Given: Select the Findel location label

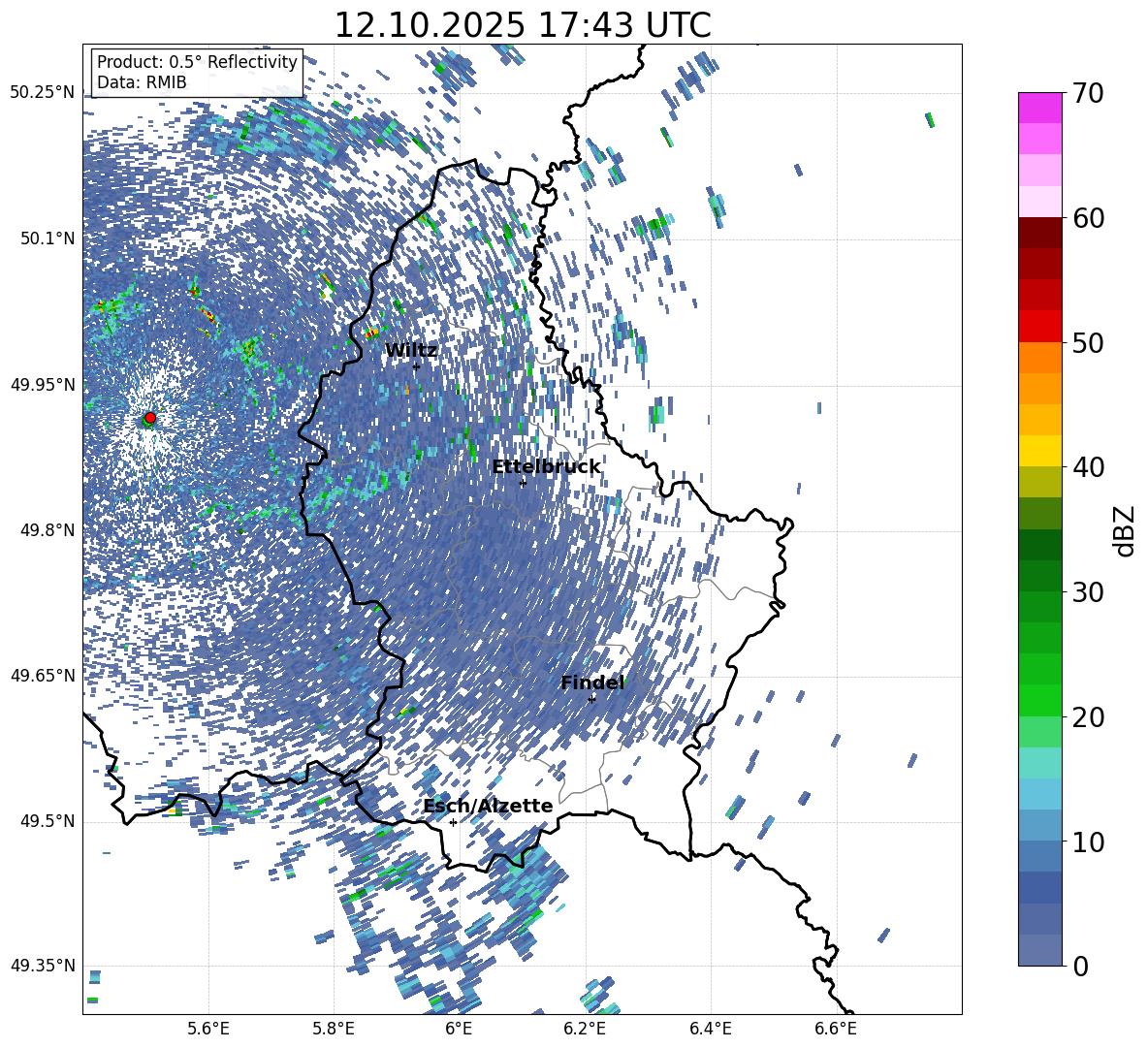Looking at the screenshot, I should [592, 683].
